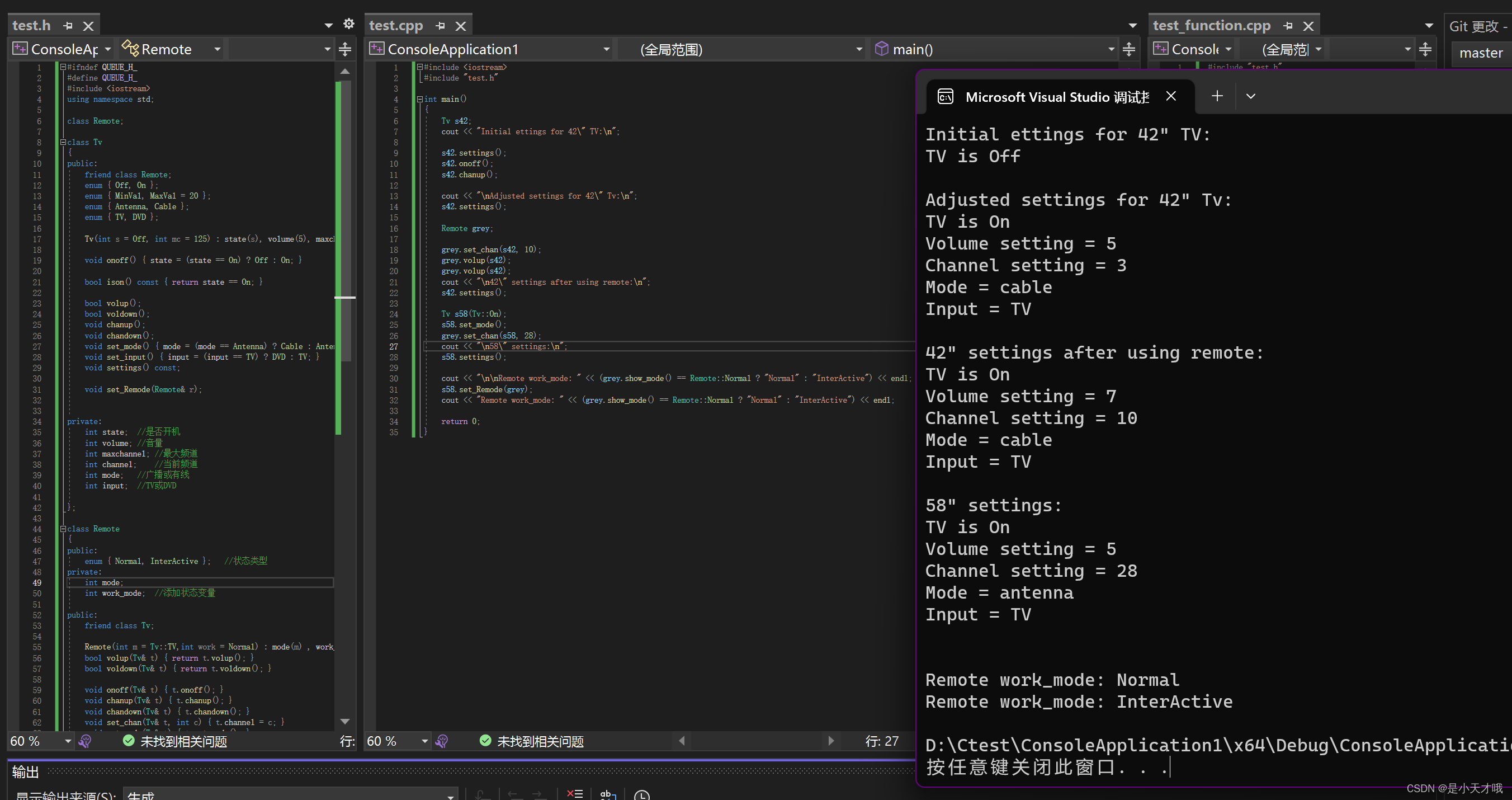Open the Git 更改 panel tab

[1477, 26]
